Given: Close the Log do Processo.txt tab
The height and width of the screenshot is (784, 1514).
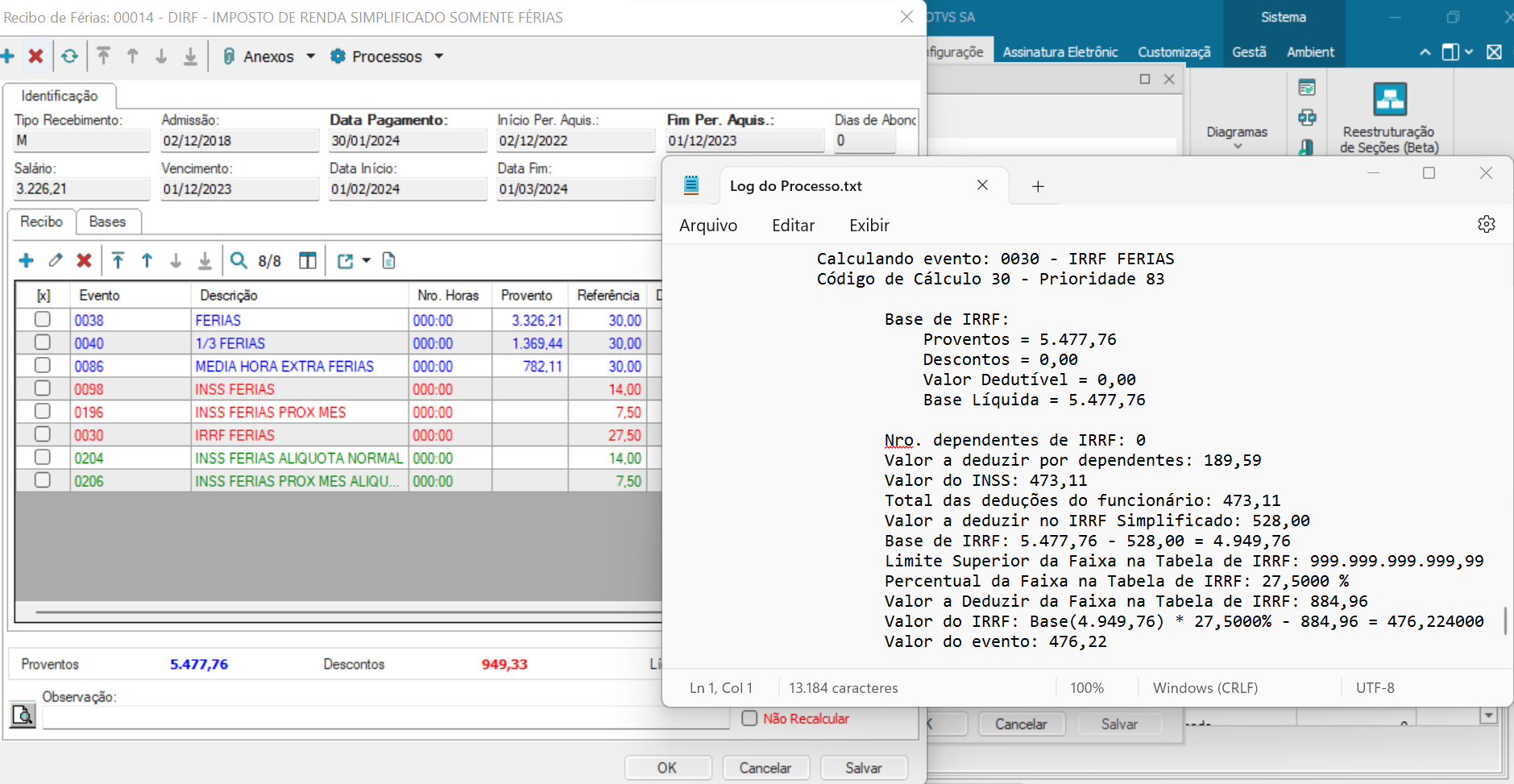Looking at the screenshot, I should tap(982, 185).
